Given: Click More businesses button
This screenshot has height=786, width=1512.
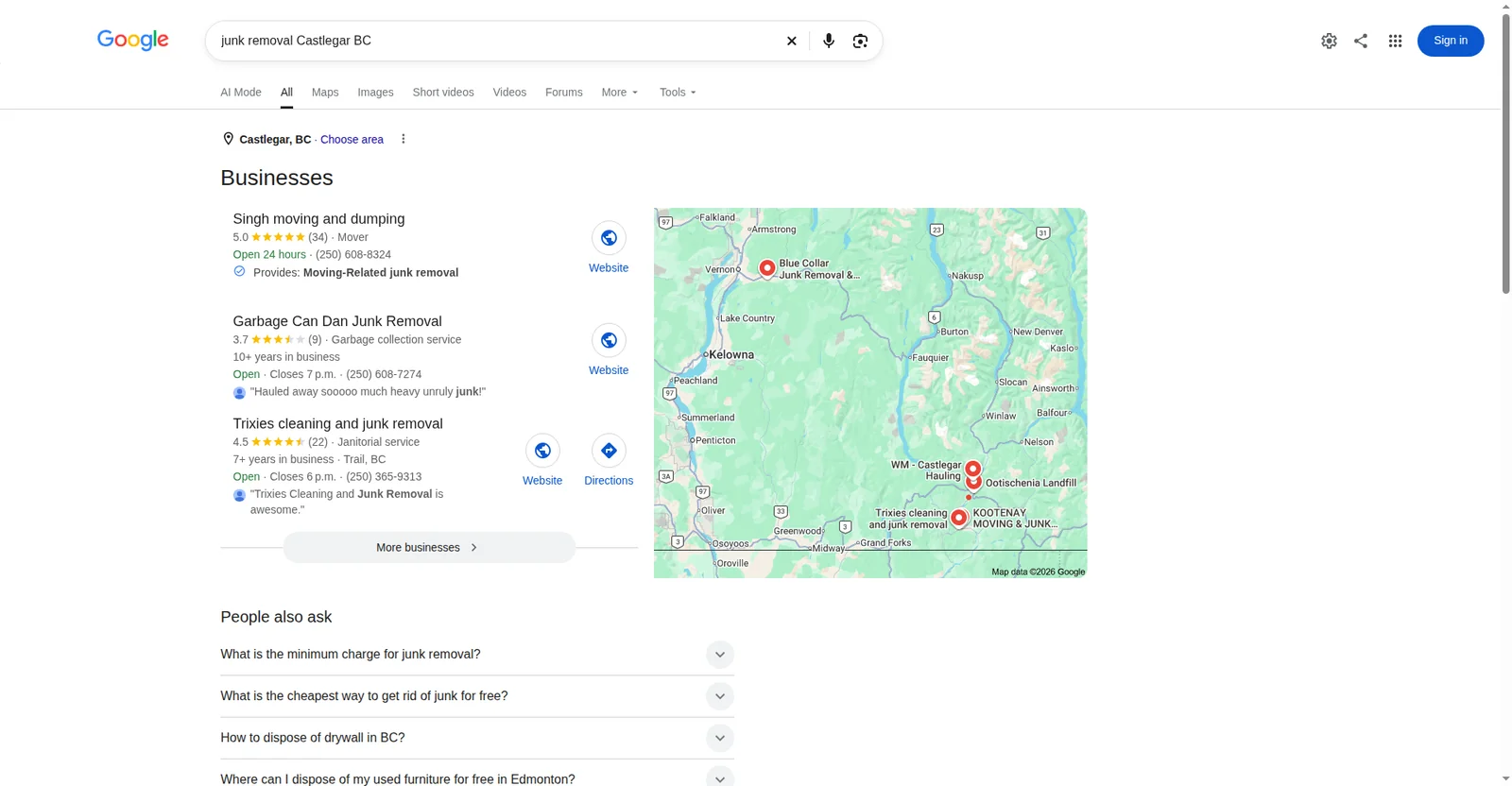Looking at the screenshot, I should point(429,548).
